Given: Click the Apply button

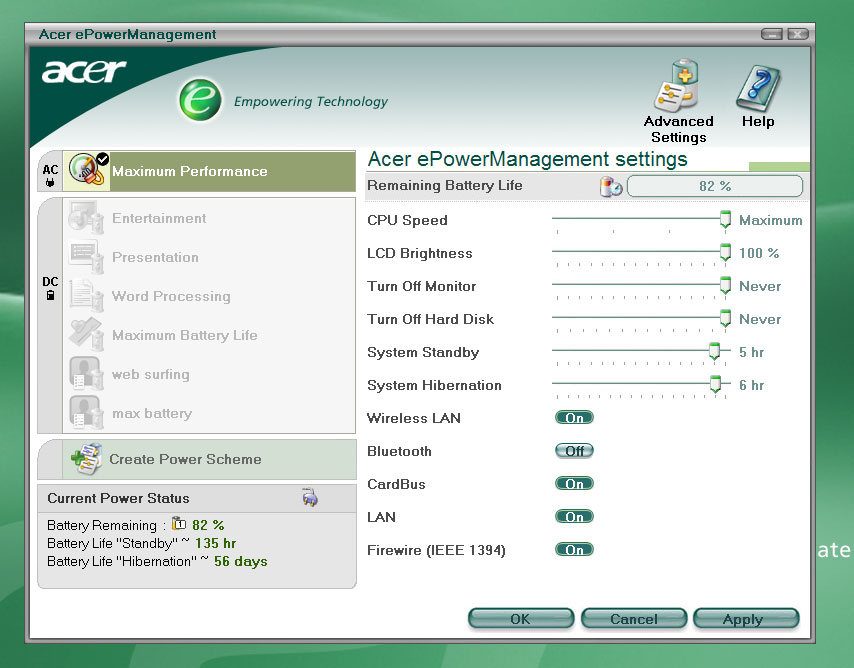Looking at the screenshot, I should 746,619.
